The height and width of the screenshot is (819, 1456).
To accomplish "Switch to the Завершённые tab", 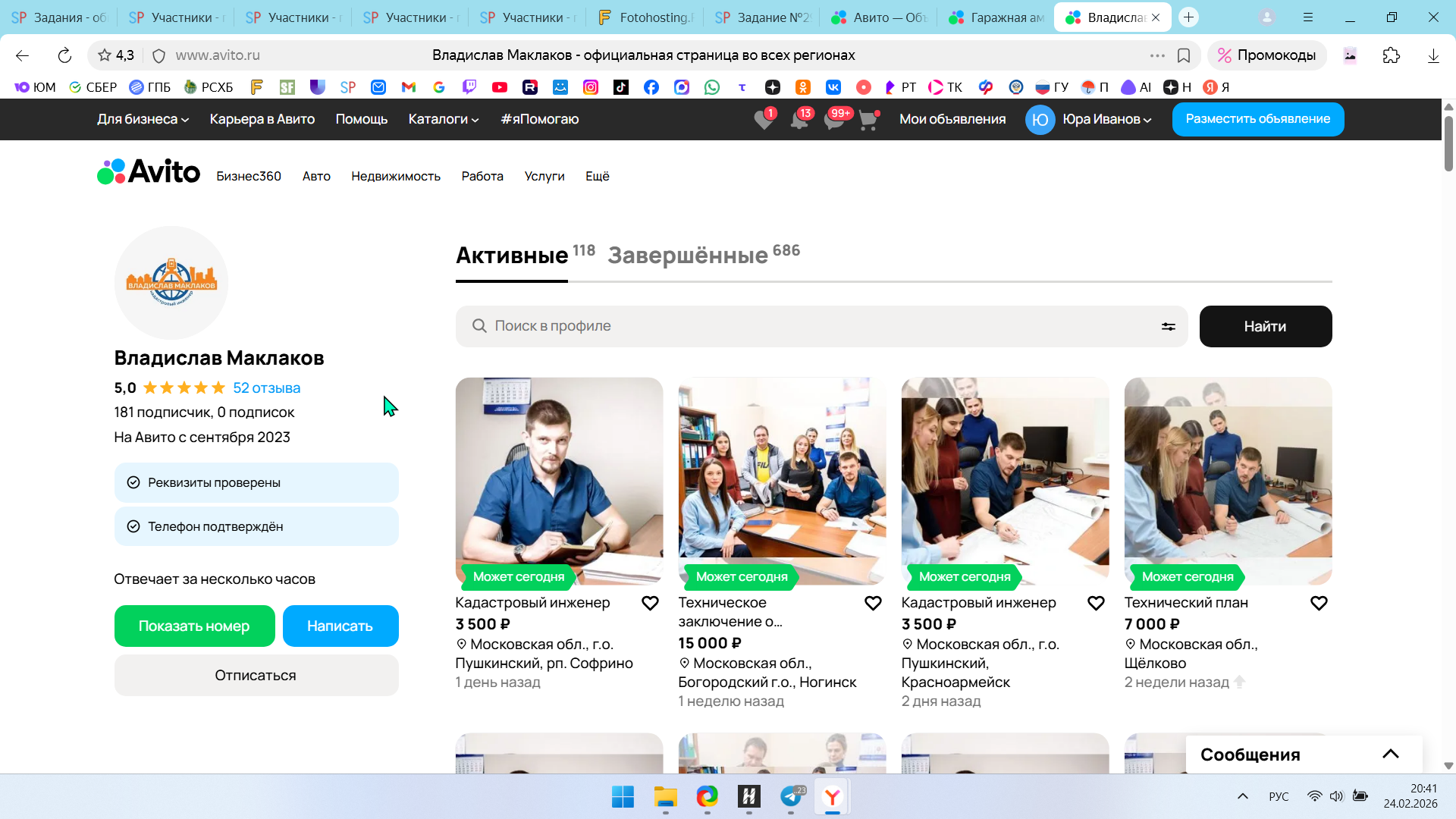I will tap(688, 256).
